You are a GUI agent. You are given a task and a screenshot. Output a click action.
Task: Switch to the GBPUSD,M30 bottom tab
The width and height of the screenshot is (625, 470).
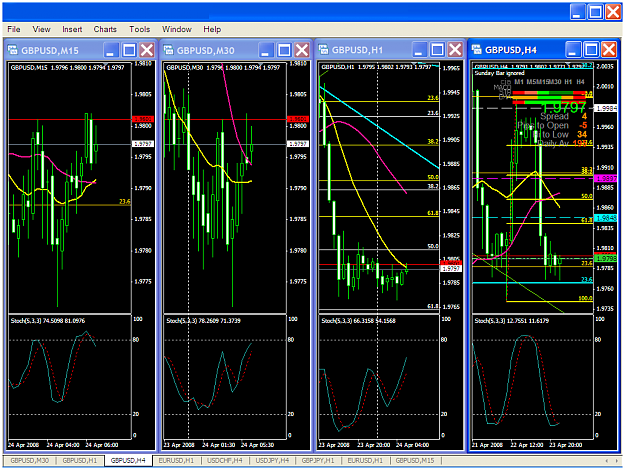click(29, 460)
